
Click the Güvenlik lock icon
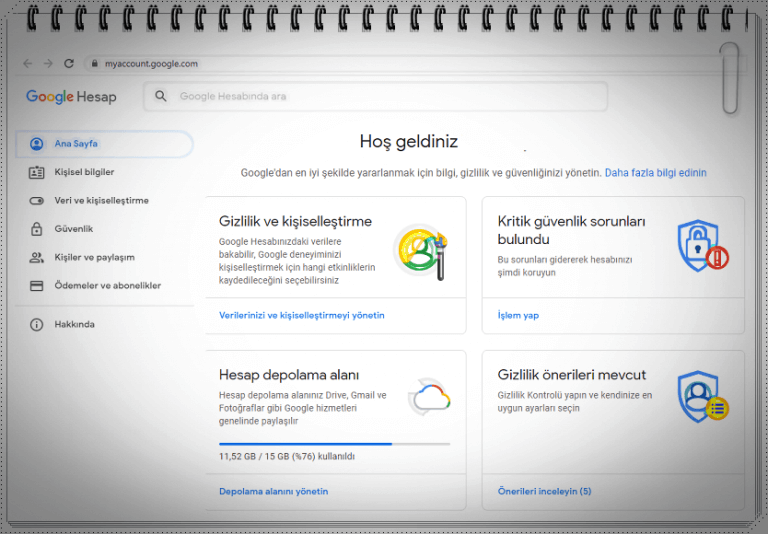(x=37, y=229)
